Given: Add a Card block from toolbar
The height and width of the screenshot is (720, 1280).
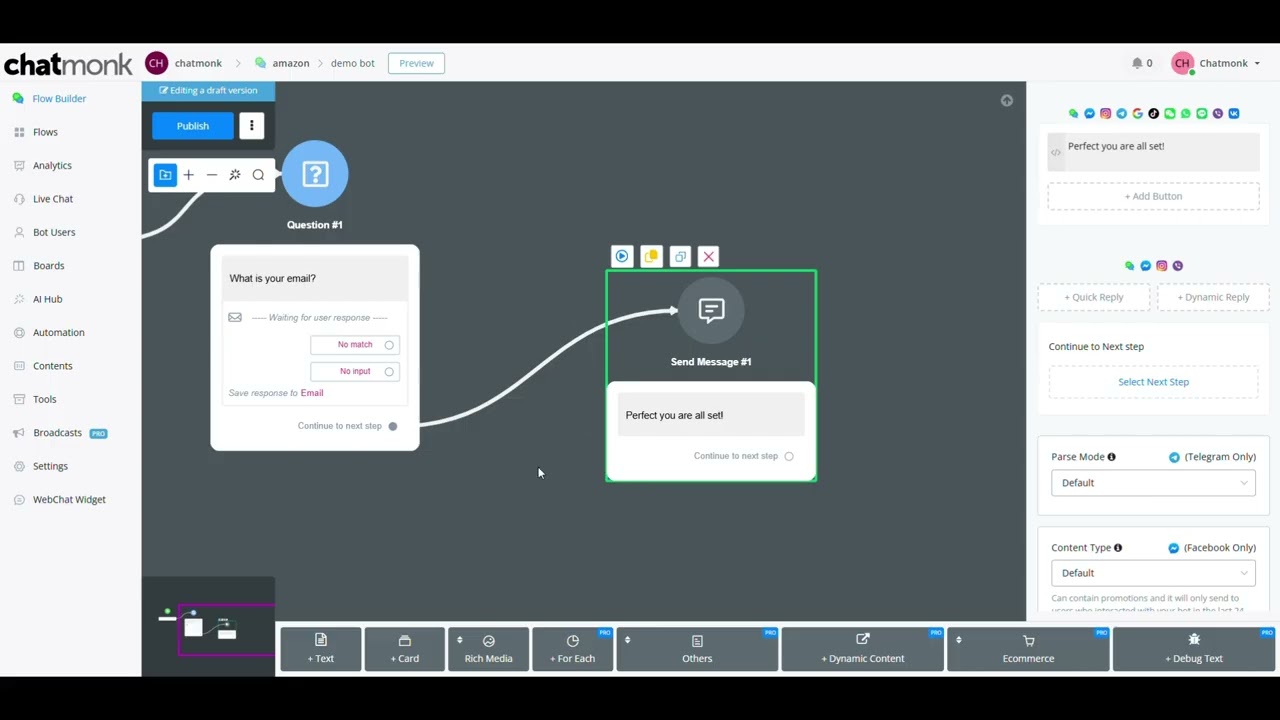Looking at the screenshot, I should tap(405, 648).
